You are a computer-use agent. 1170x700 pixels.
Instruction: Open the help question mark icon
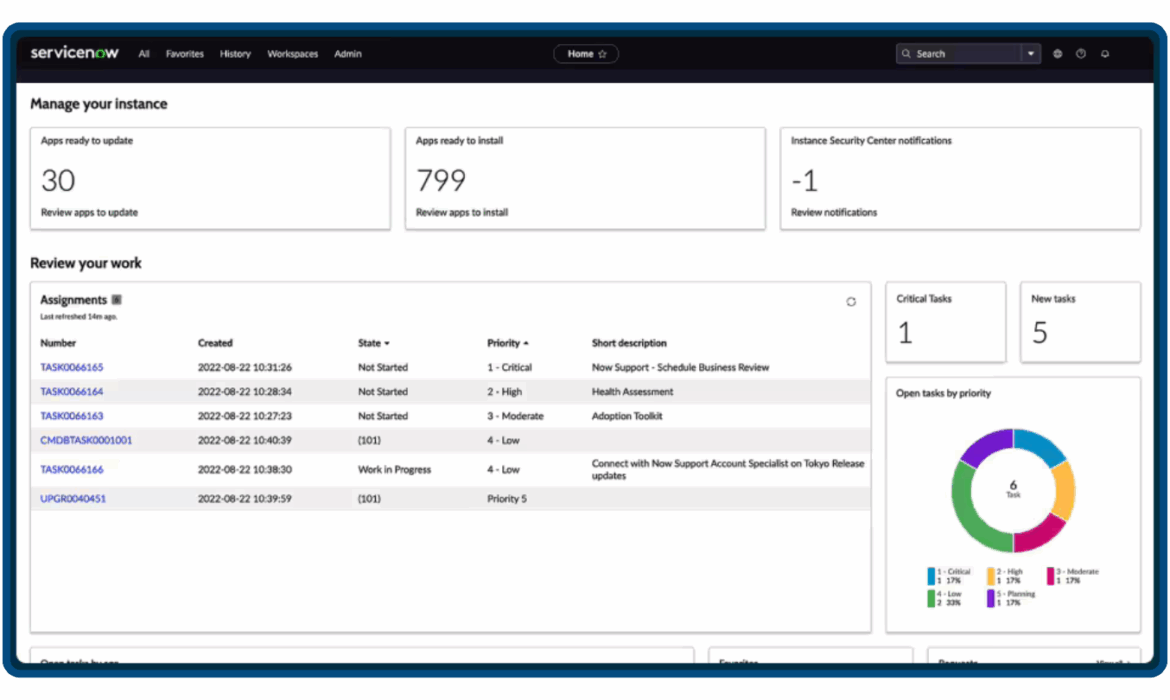[x=1081, y=54]
